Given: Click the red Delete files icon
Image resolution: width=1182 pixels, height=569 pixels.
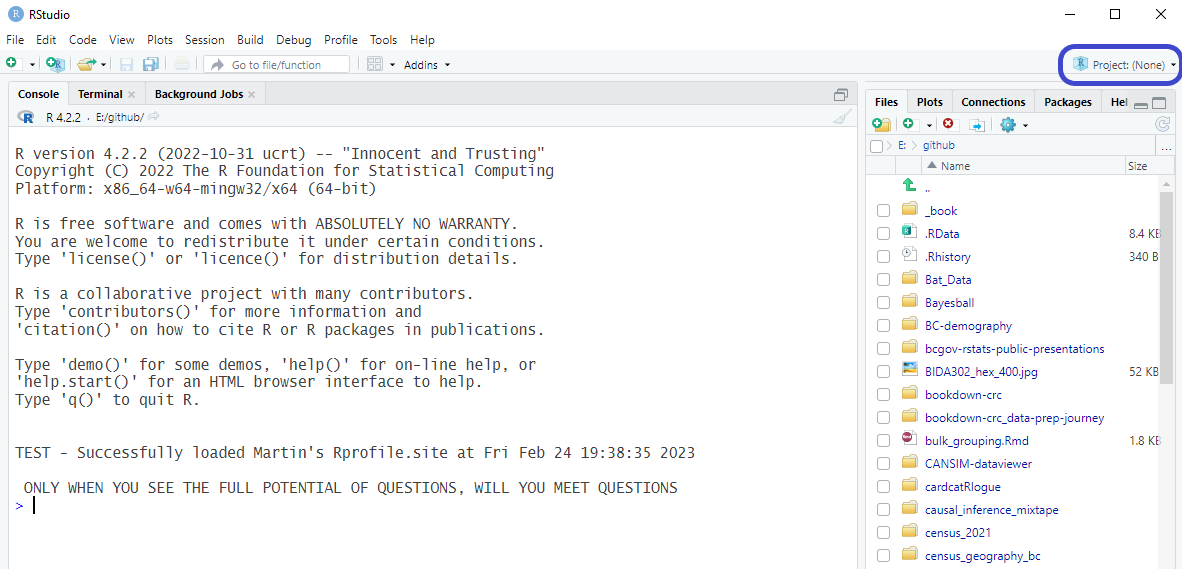Looking at the screenshot, I should pos(948,125).
